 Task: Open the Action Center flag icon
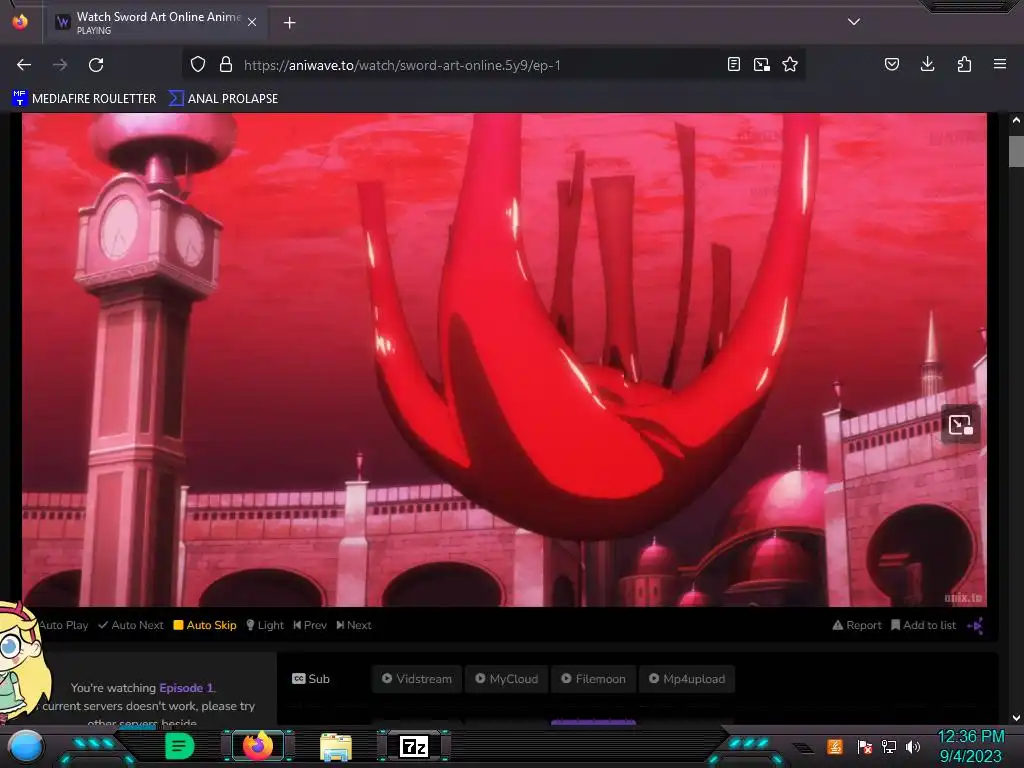click(x=865, y=746)
